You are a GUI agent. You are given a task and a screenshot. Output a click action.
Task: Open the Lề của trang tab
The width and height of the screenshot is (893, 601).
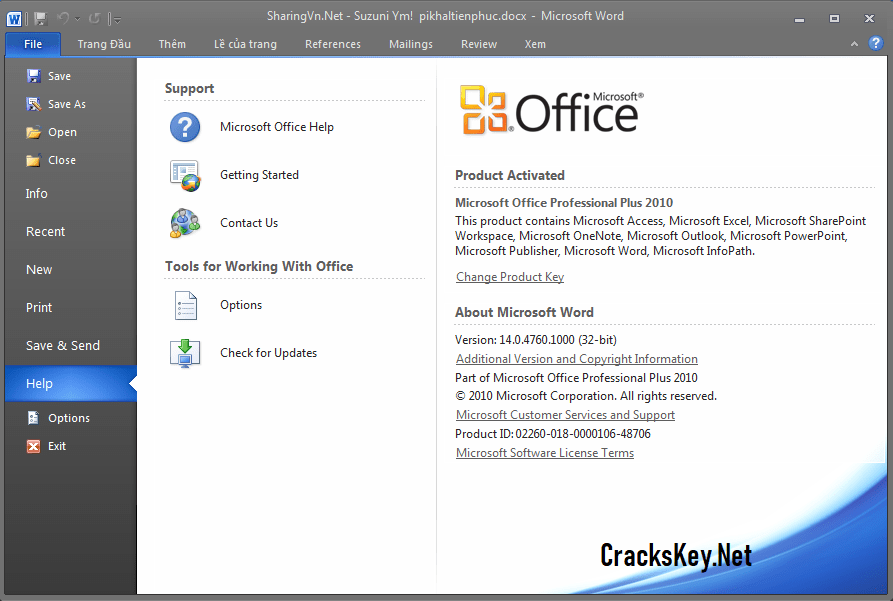(245, 44)
